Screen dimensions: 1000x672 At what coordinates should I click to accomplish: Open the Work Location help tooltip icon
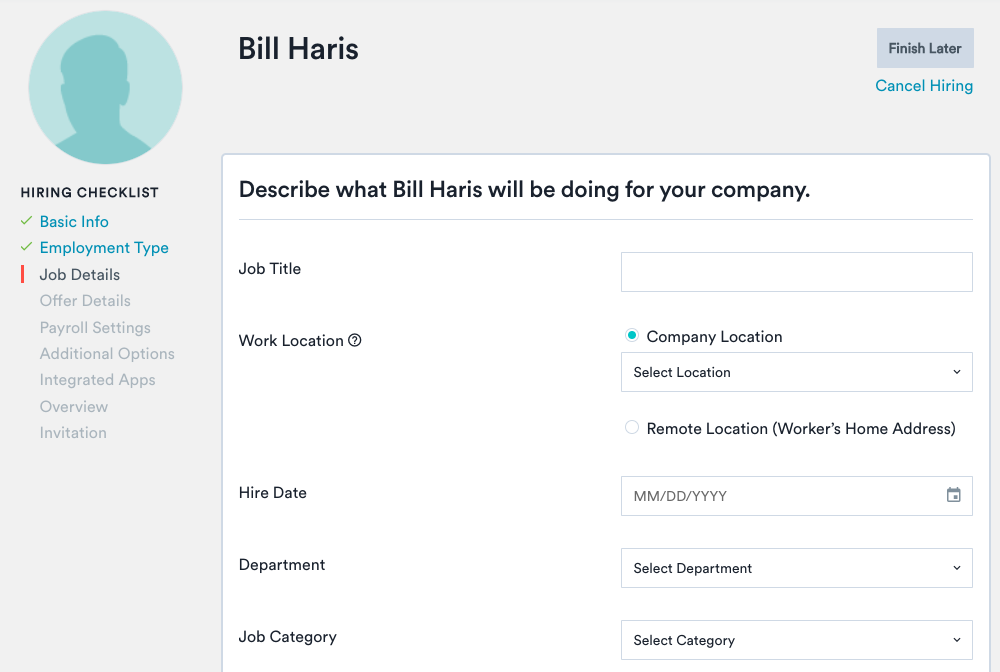356,340
